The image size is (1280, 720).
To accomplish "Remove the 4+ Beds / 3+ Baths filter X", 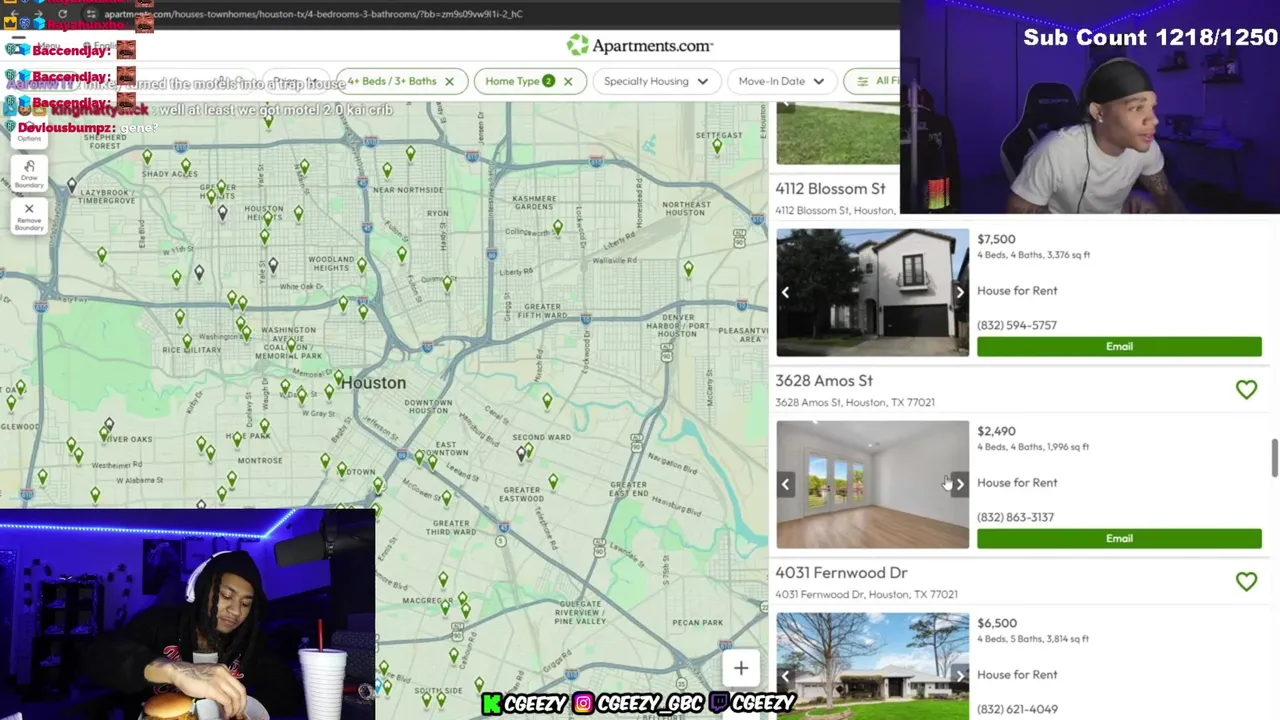I will coord(449,81).
